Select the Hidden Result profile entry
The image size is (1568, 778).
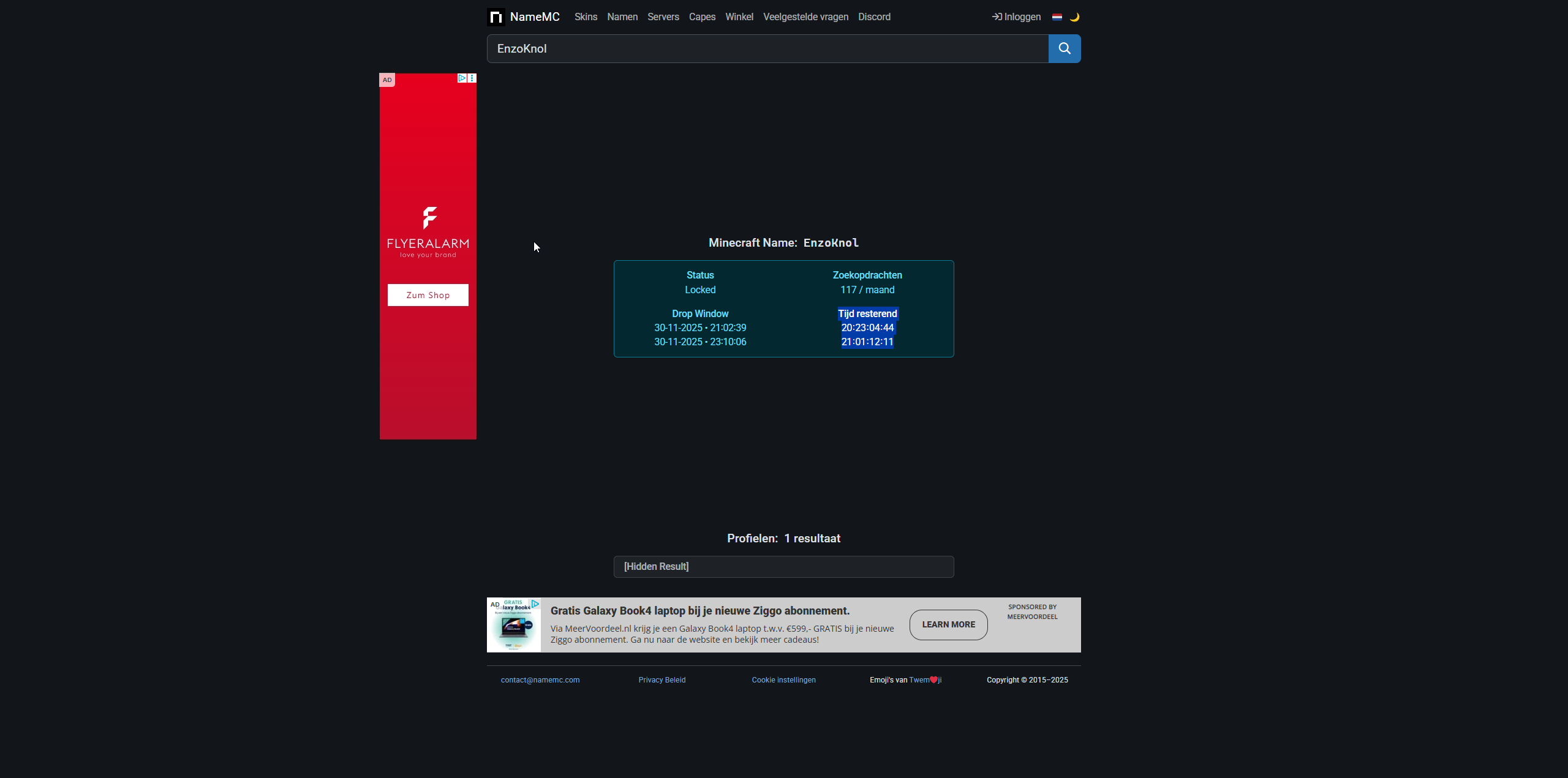point(783,567)
